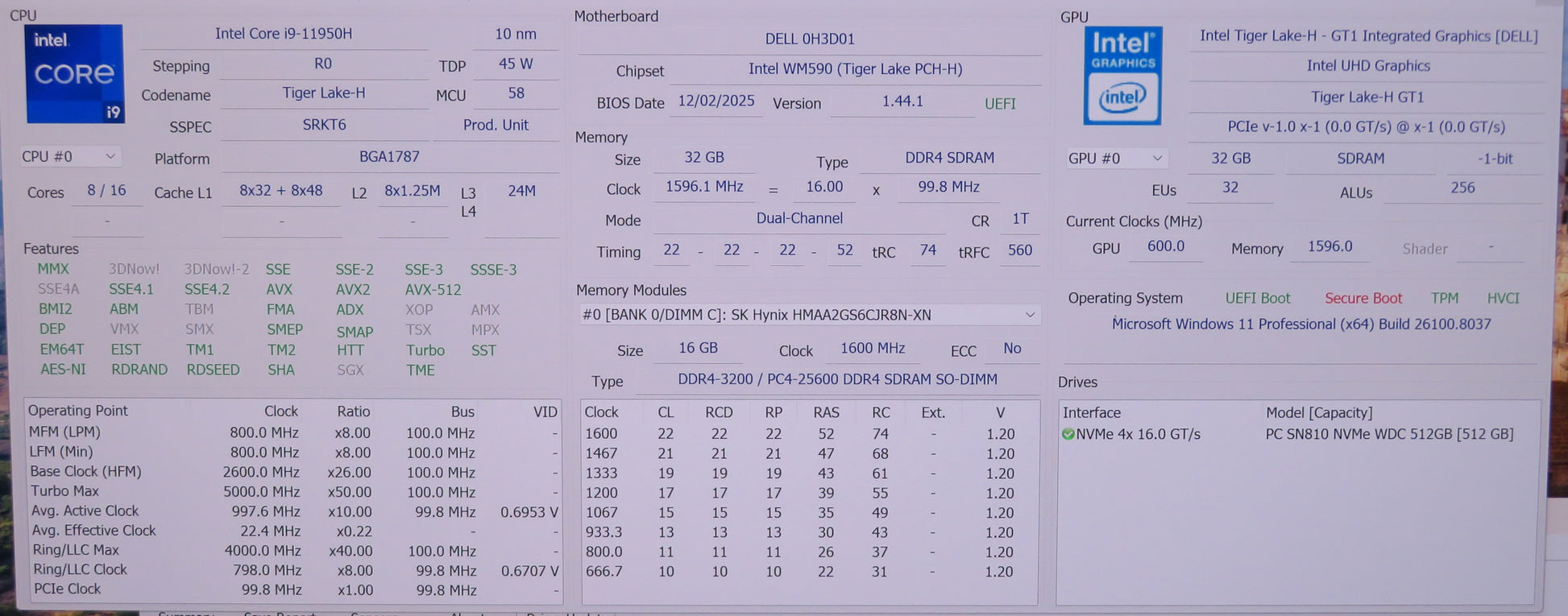1568x616 pixels.
Task: Expand the memory module BANK 0 dropdown
Action: pos(808,315)
